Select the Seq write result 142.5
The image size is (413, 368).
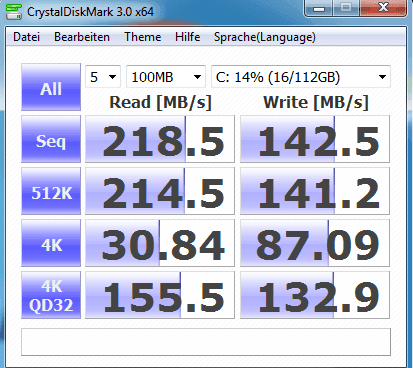click(315, 139)
